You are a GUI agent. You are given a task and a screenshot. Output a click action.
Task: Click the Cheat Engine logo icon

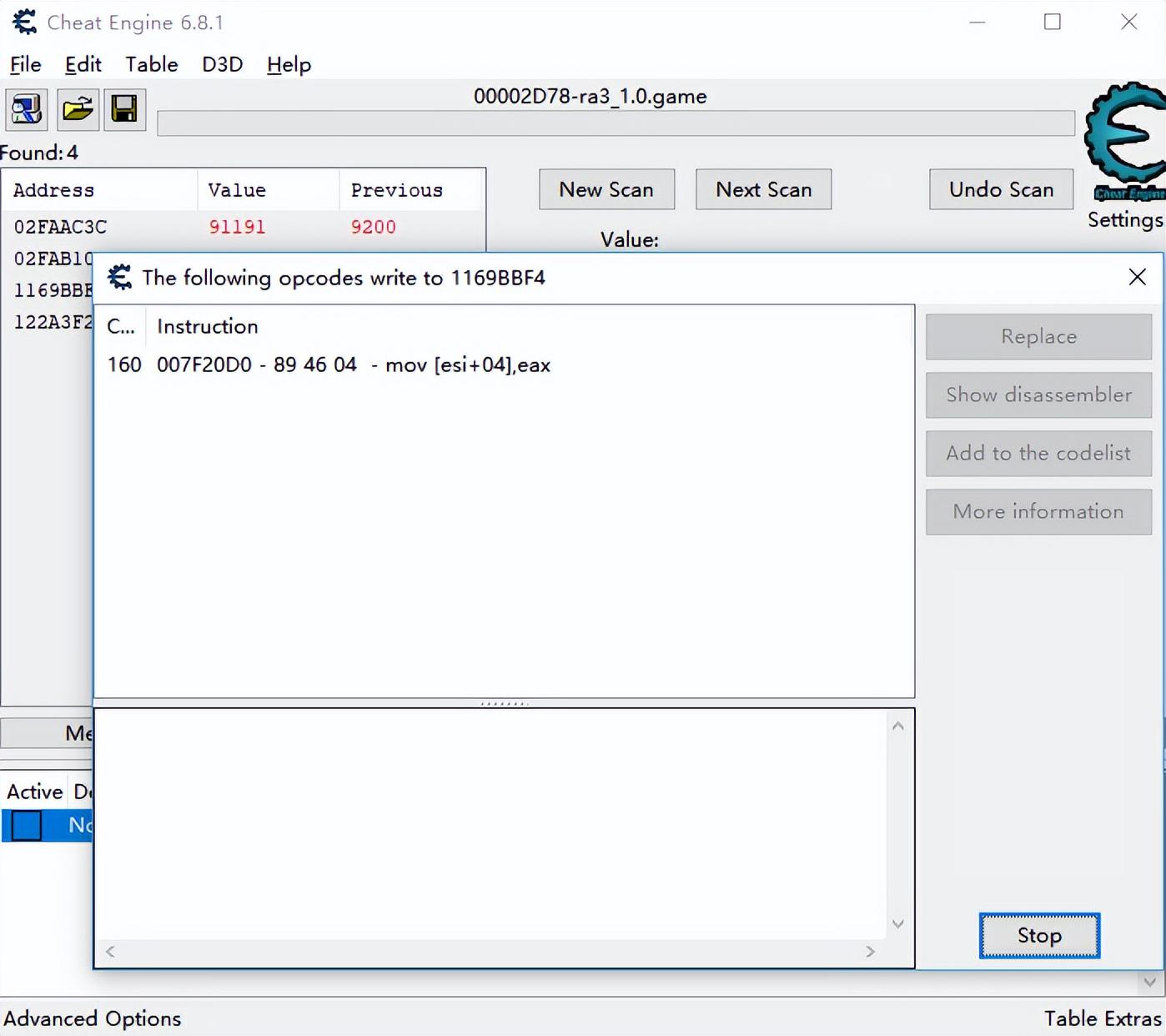click(x=1125, y=142)
